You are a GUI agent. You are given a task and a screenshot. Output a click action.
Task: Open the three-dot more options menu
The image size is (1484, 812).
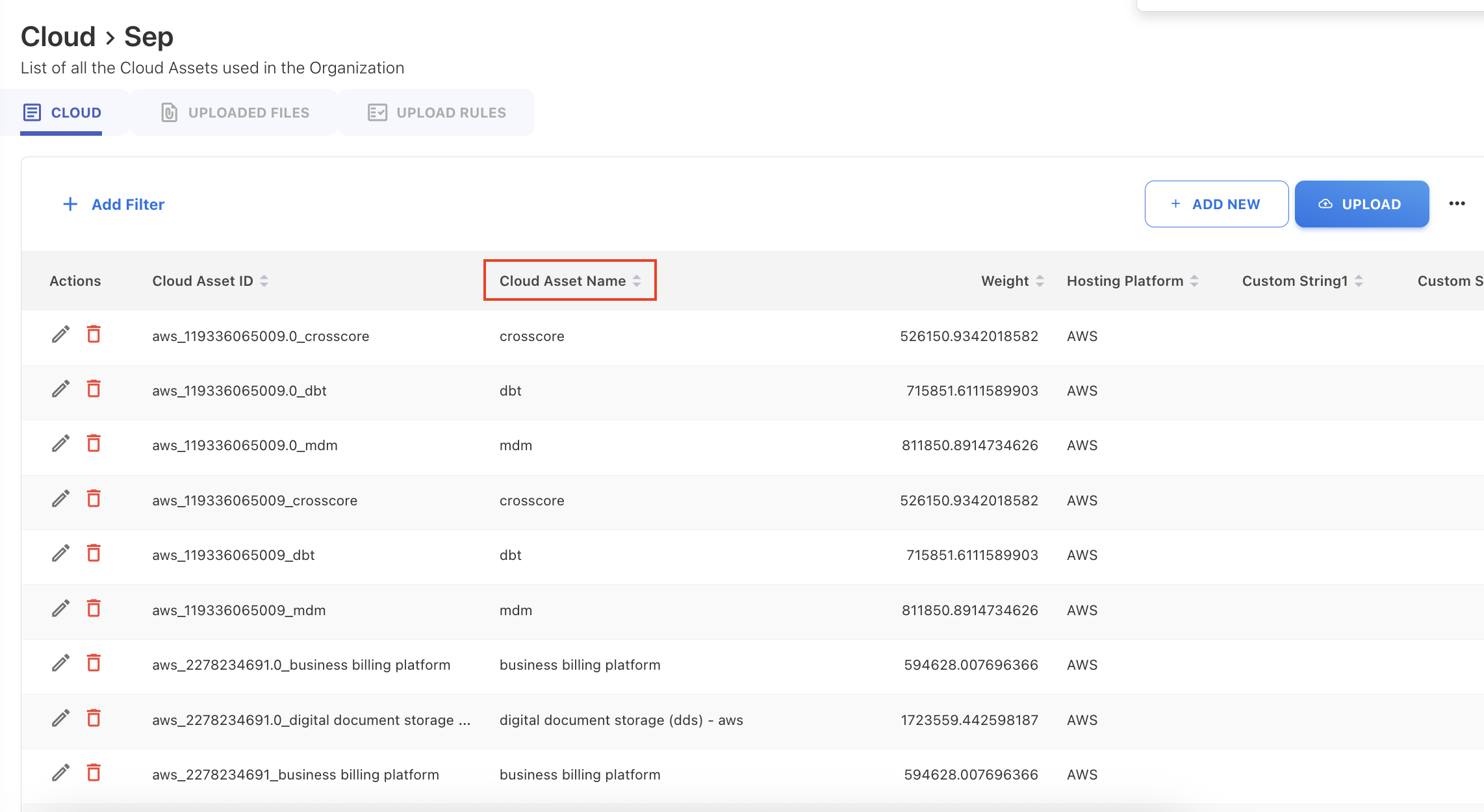tap(1457, 204)
